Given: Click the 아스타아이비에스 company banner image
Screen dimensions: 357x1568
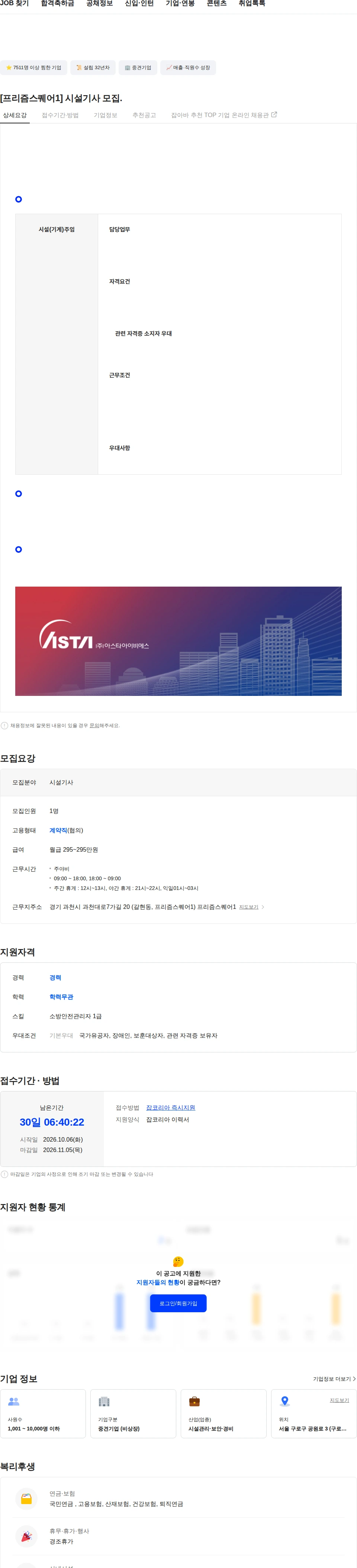Looking at the screenshot, I should [x=178, y=641].
